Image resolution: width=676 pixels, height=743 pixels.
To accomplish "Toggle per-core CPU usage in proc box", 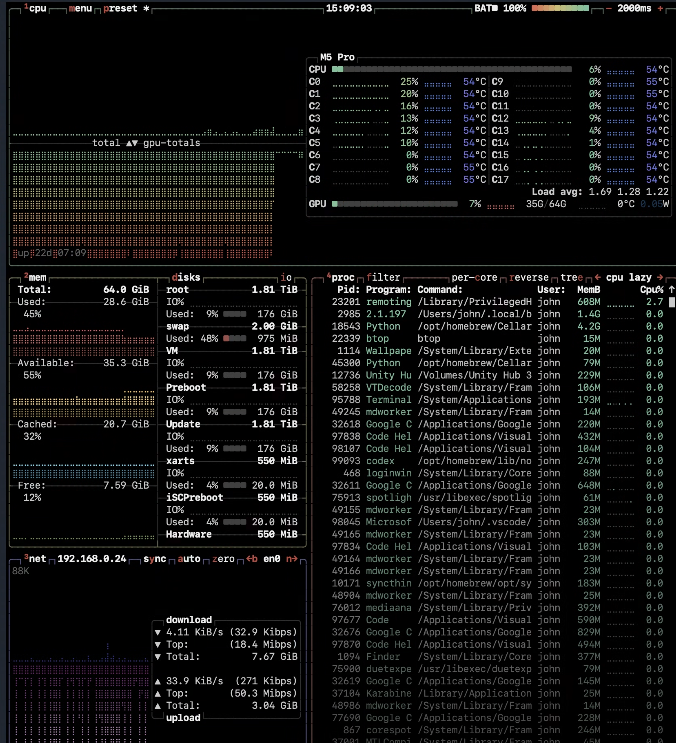I will 474,277.
